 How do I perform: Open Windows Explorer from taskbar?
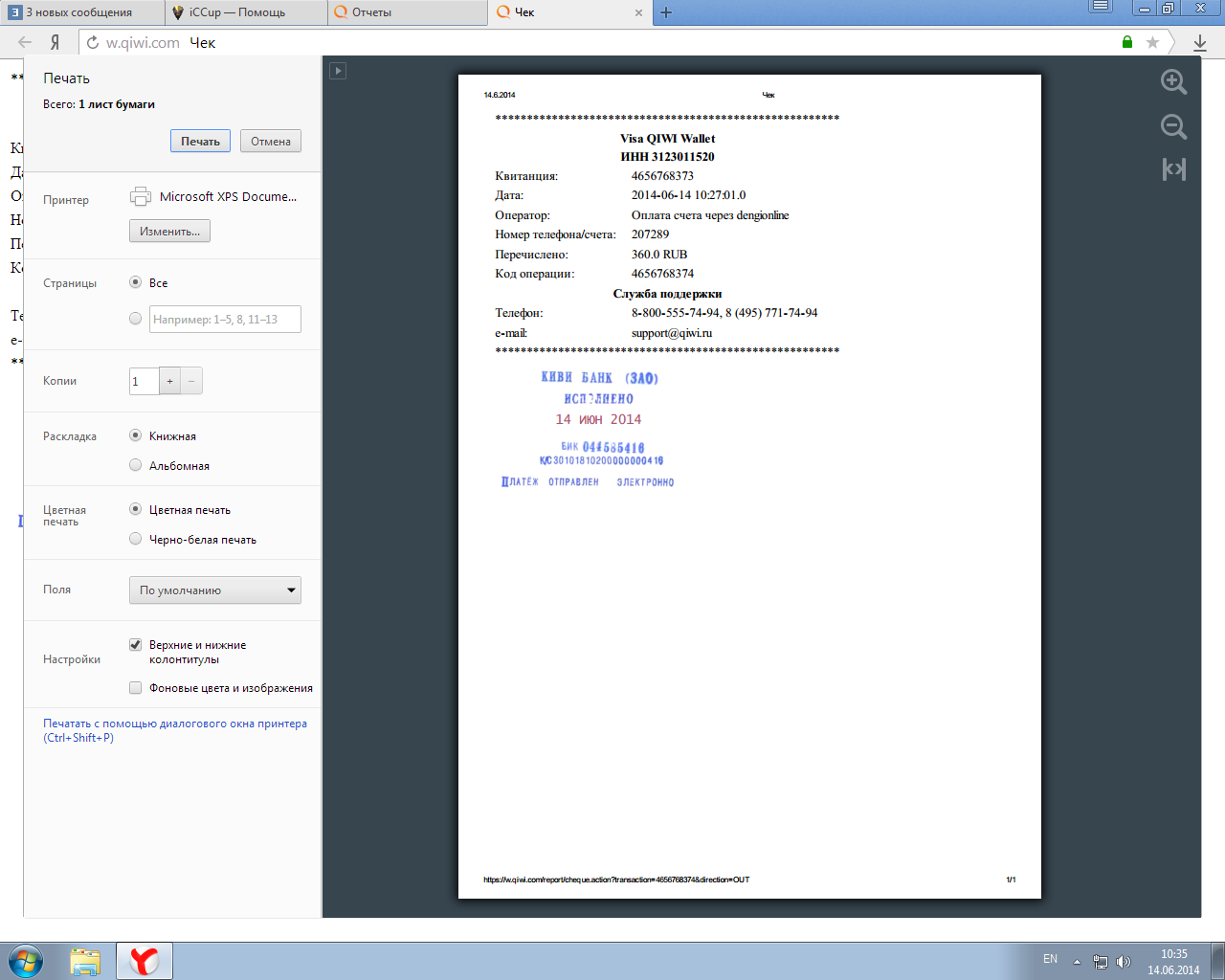click(85, 961)
